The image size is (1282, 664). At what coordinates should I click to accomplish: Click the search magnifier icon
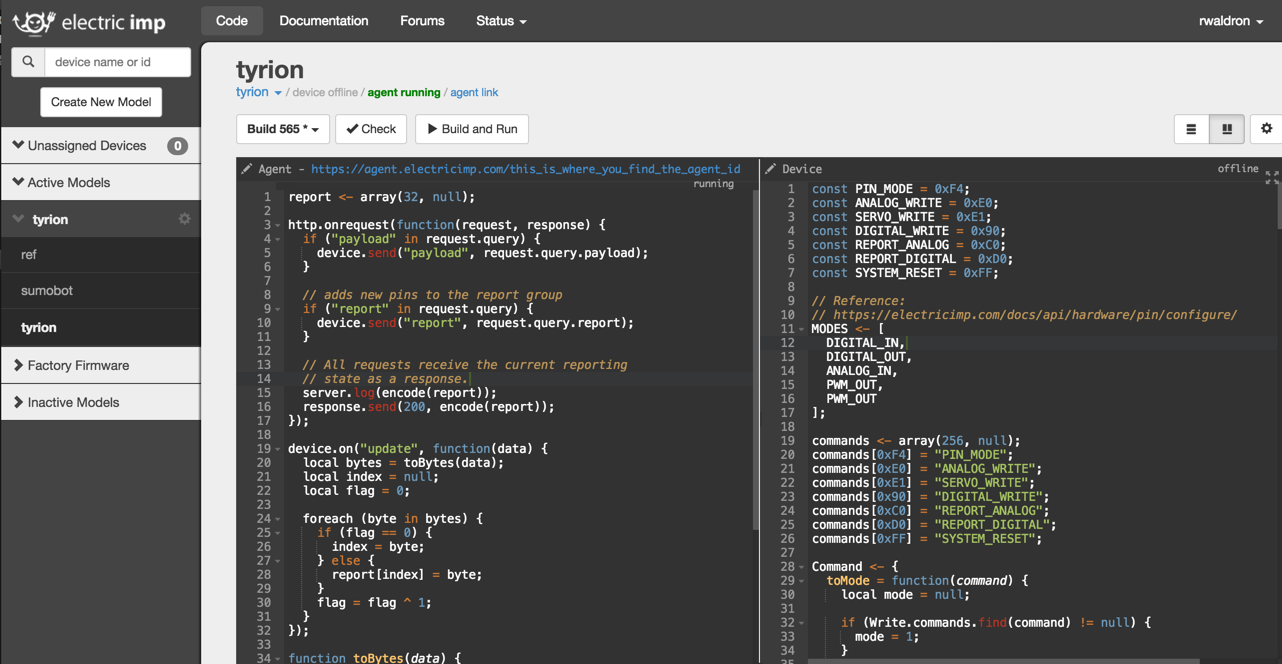[x=28, y=62]
